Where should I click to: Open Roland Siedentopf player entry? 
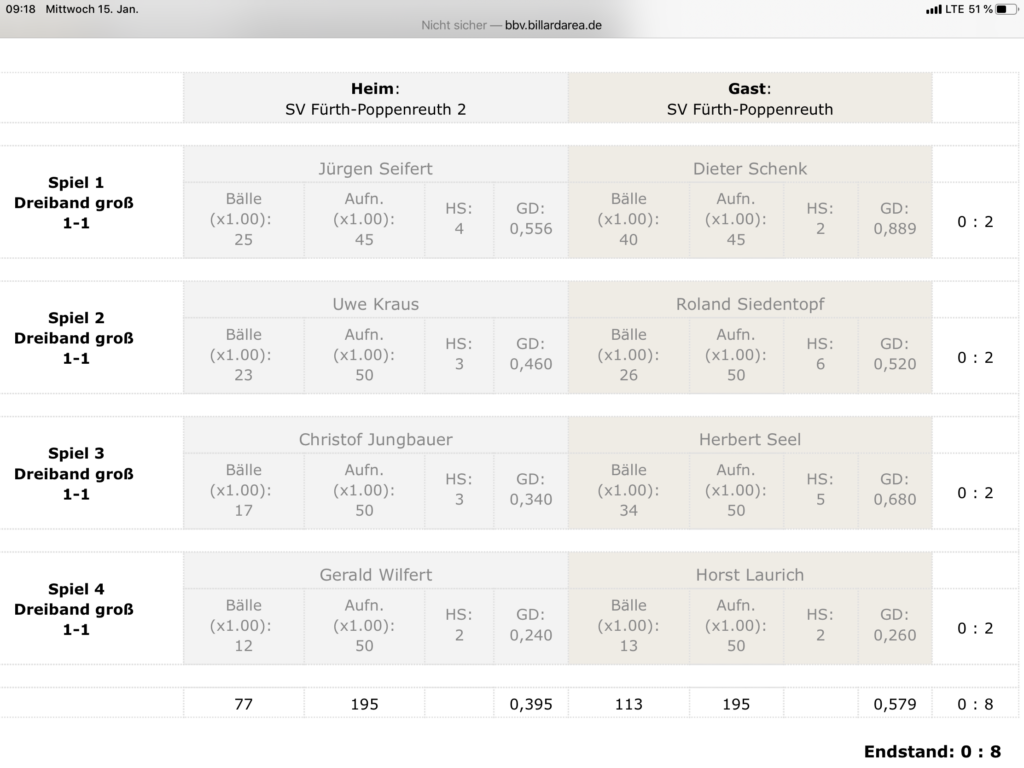click(x=750, y=303)
